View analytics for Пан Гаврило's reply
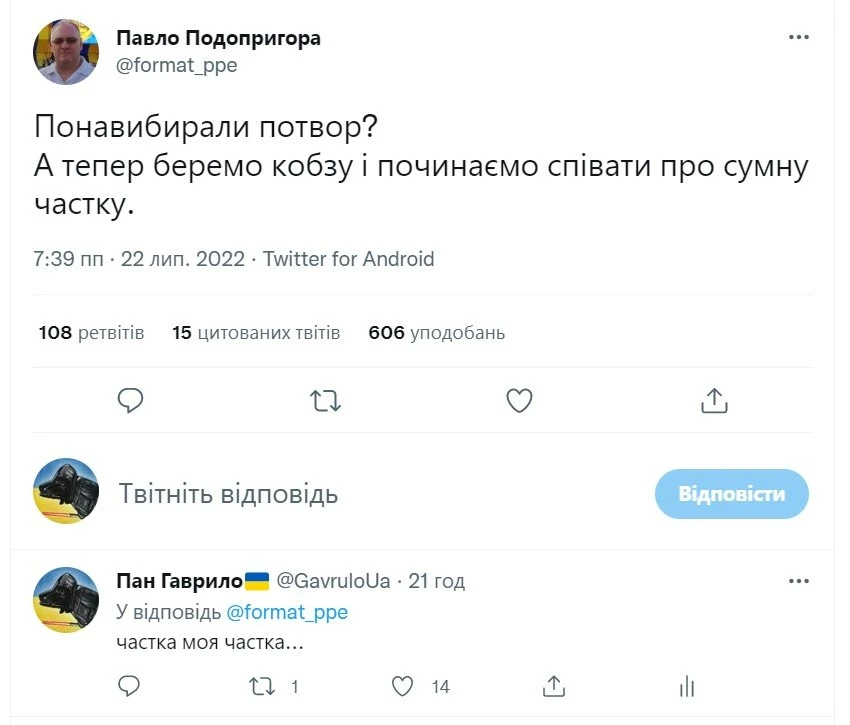Viewport: 850px width, 725px height. point(687,686)
